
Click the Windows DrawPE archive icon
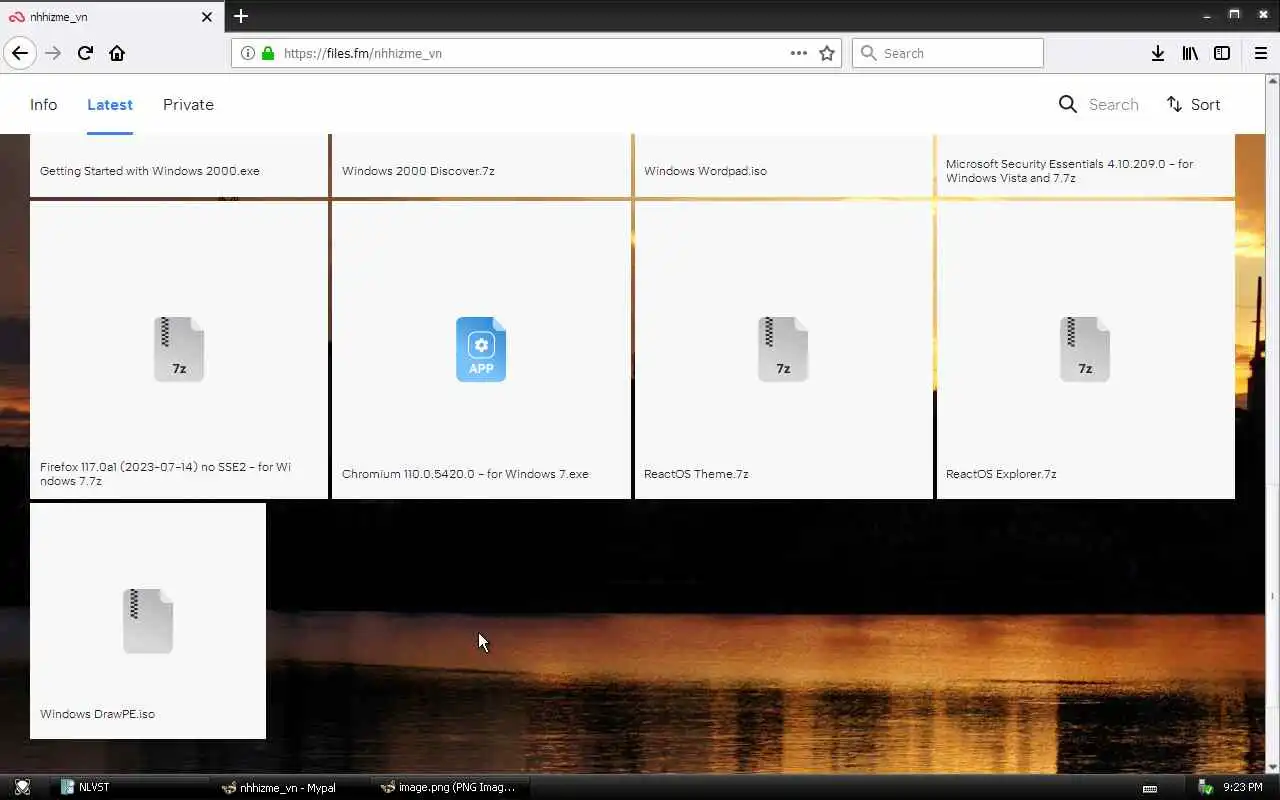[x=148, y=621]
